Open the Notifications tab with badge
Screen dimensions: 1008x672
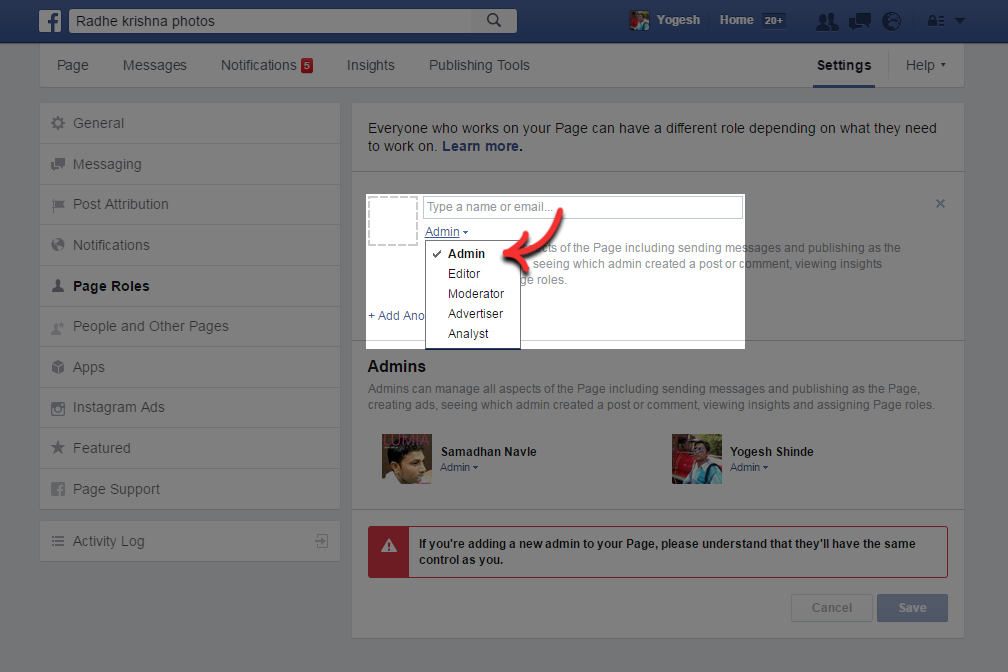[267, 65]
